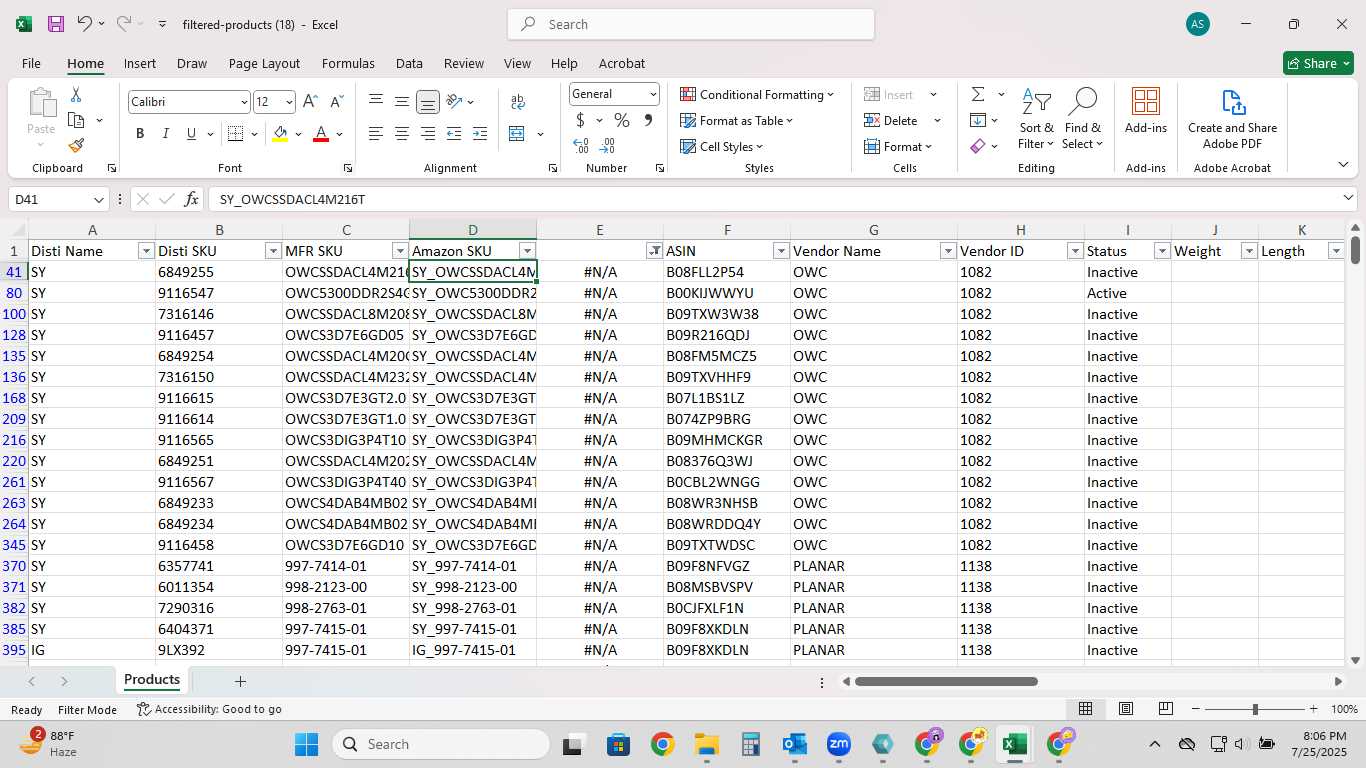Toggle Underline formatting

(x=191, y=134)
